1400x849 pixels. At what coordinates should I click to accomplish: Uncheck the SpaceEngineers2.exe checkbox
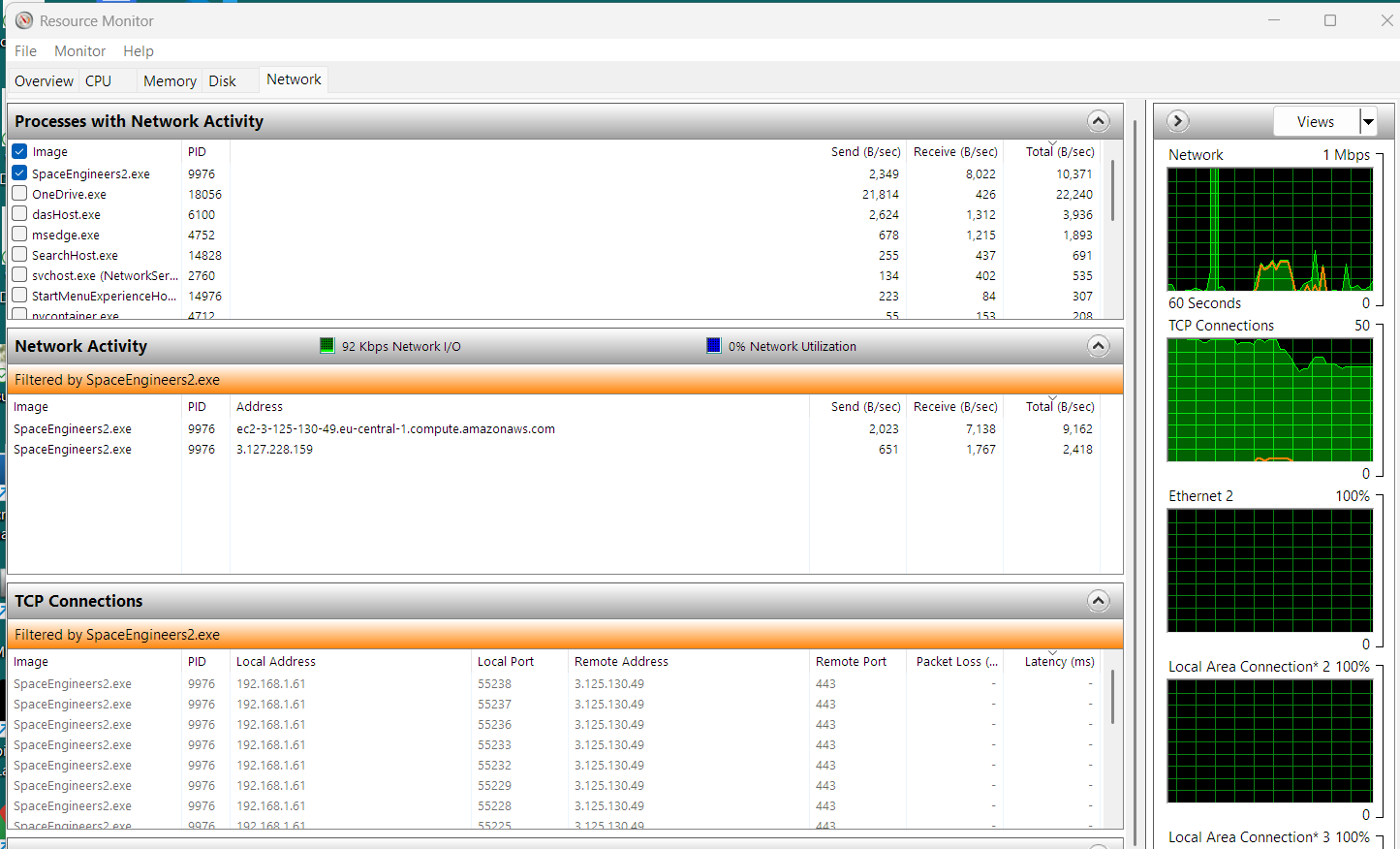coord(19,173)
